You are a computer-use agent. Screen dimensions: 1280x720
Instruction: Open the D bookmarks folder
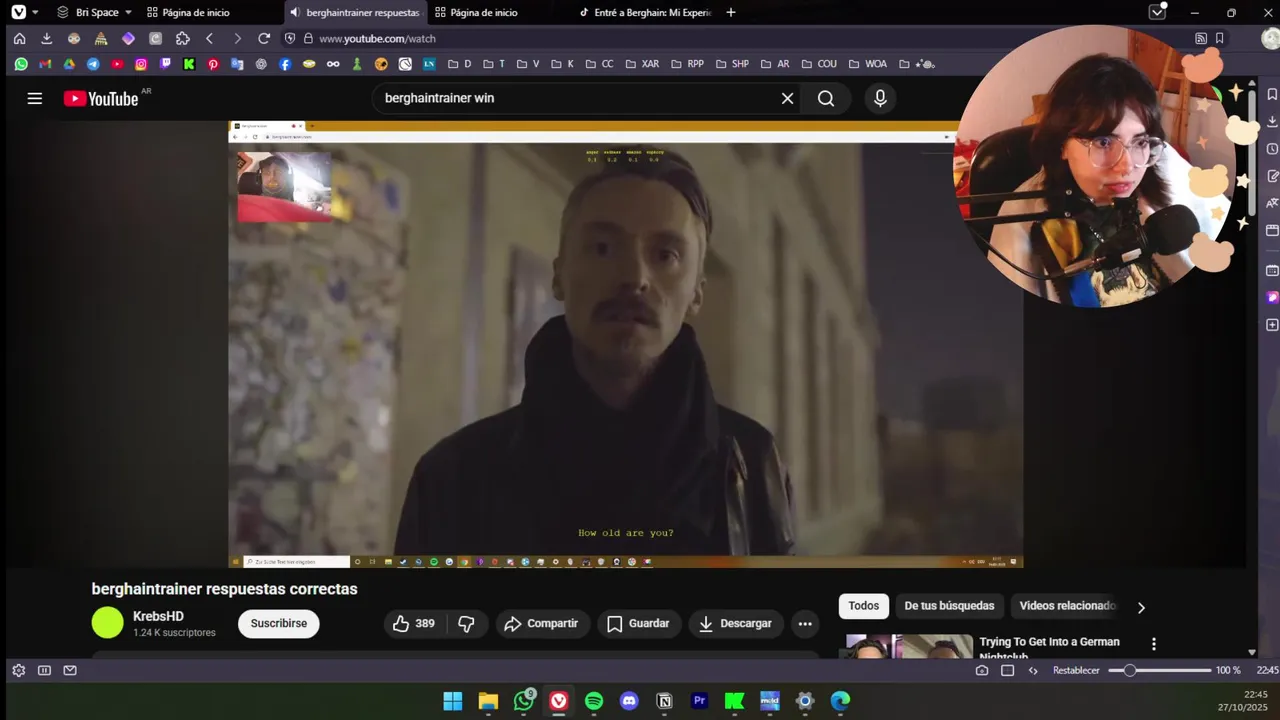[x=459, y=64]
